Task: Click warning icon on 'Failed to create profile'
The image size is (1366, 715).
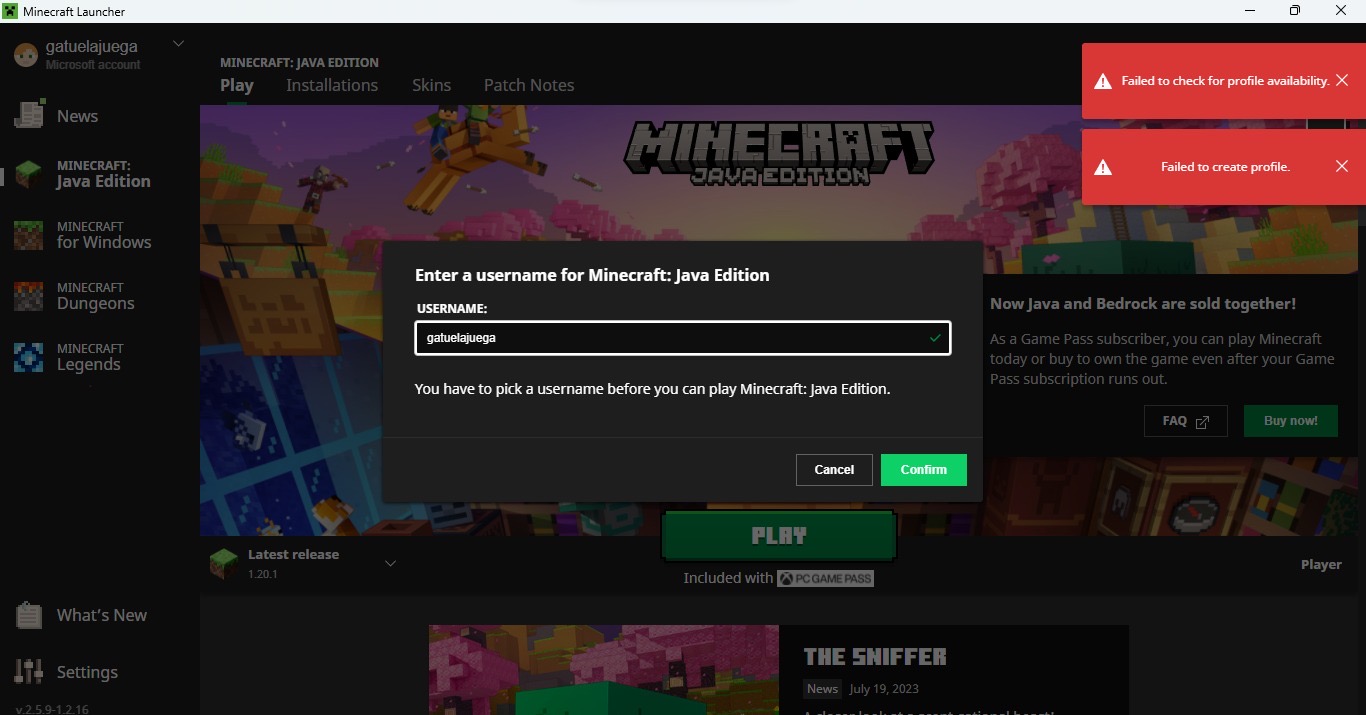Action: [x=1103, y=167]
